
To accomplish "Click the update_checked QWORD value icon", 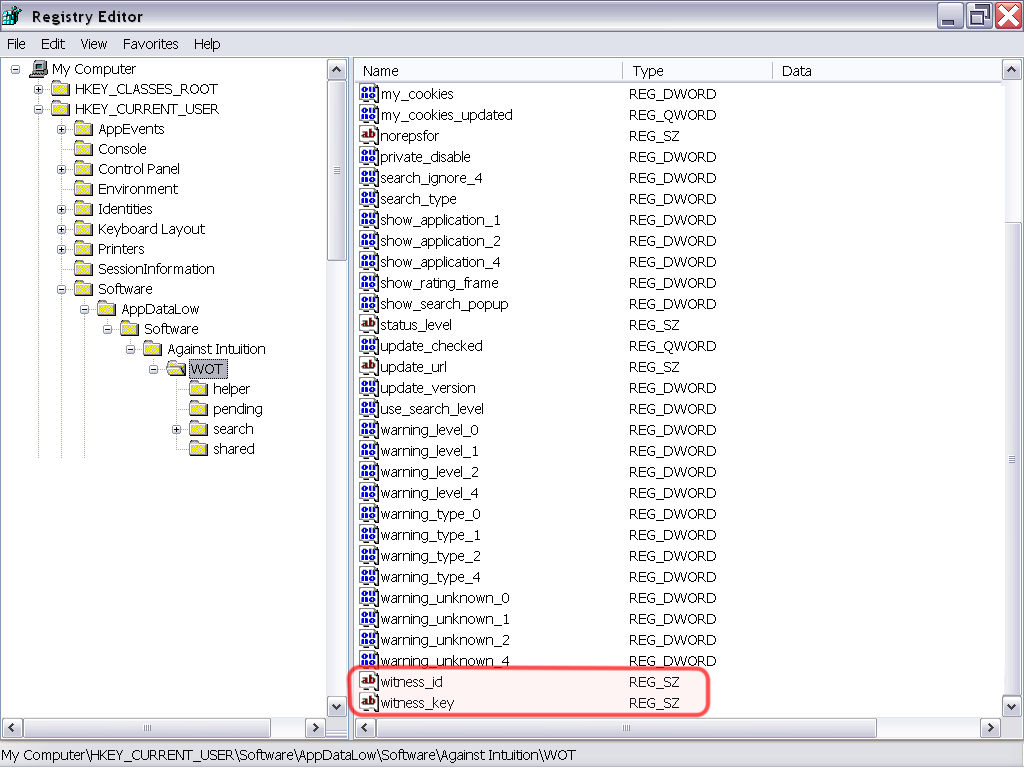I will [368, 345].
